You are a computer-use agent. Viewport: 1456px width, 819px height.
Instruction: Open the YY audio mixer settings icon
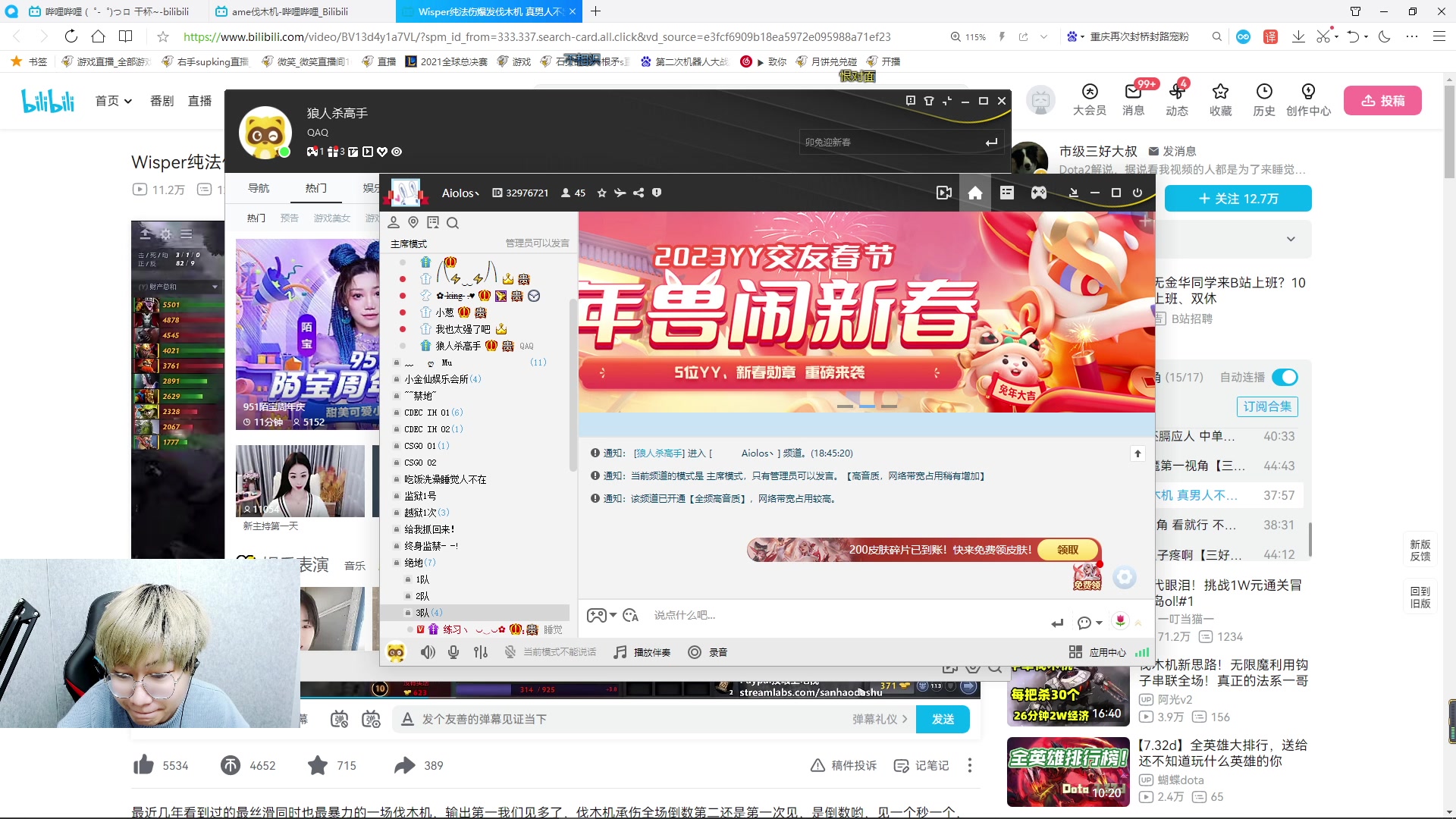pos(481,652)
